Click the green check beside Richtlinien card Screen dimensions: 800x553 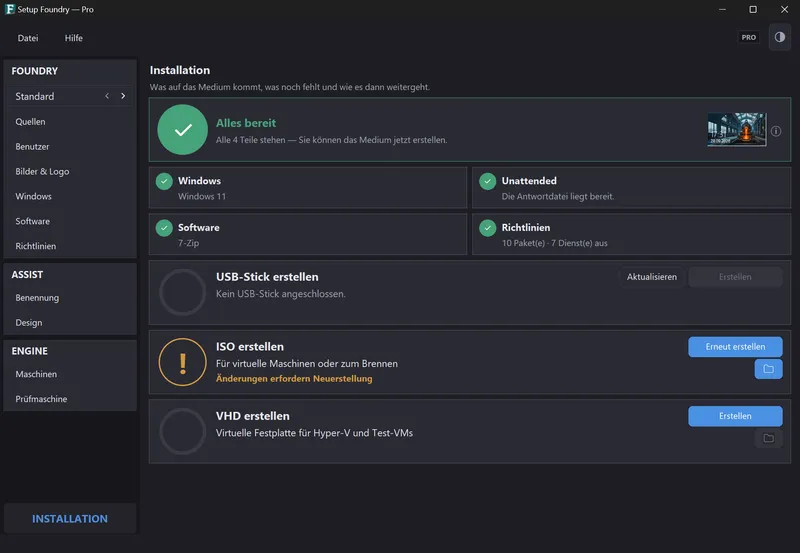[488, 228]
